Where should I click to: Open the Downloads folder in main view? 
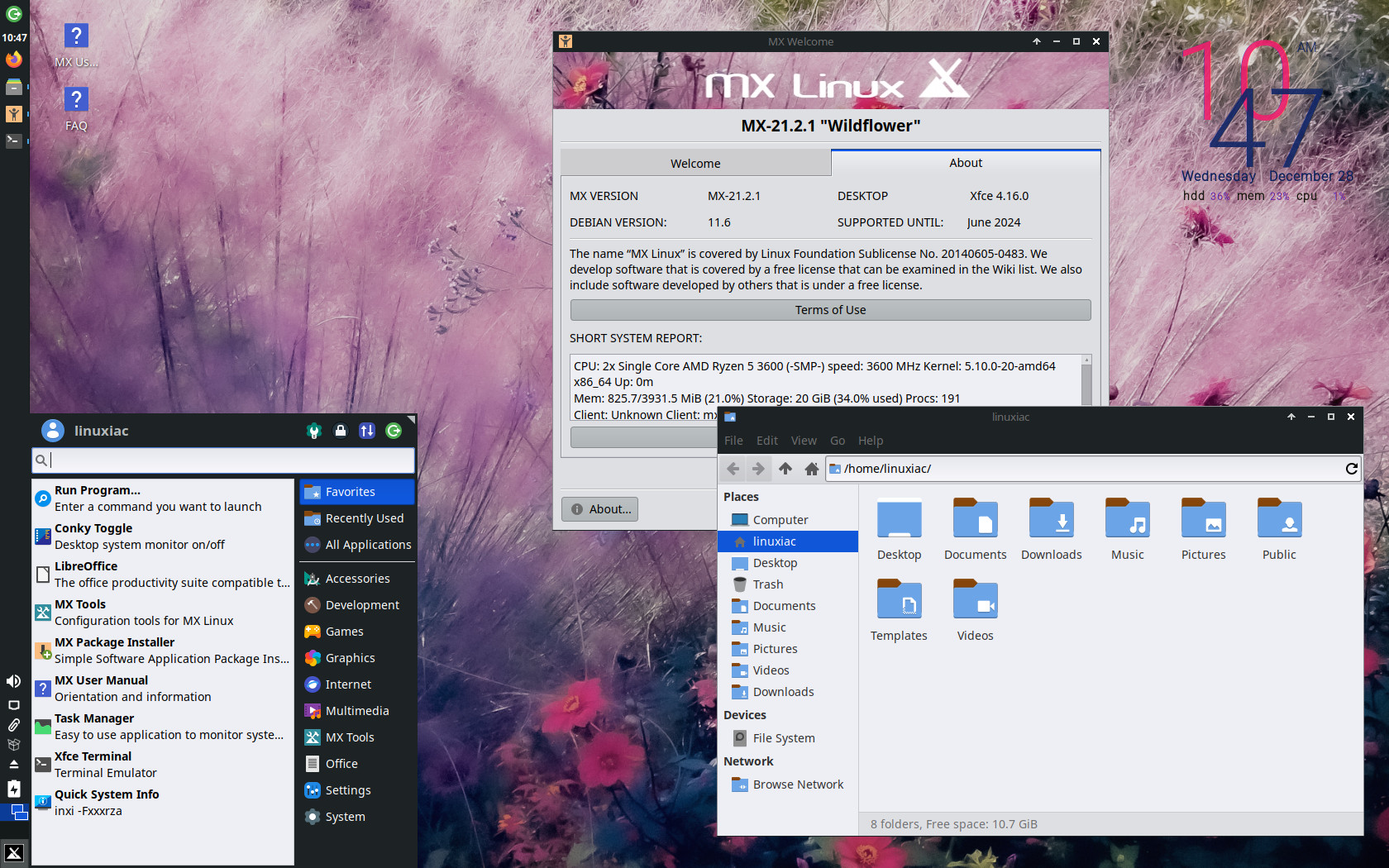[x=1052, y=529]
